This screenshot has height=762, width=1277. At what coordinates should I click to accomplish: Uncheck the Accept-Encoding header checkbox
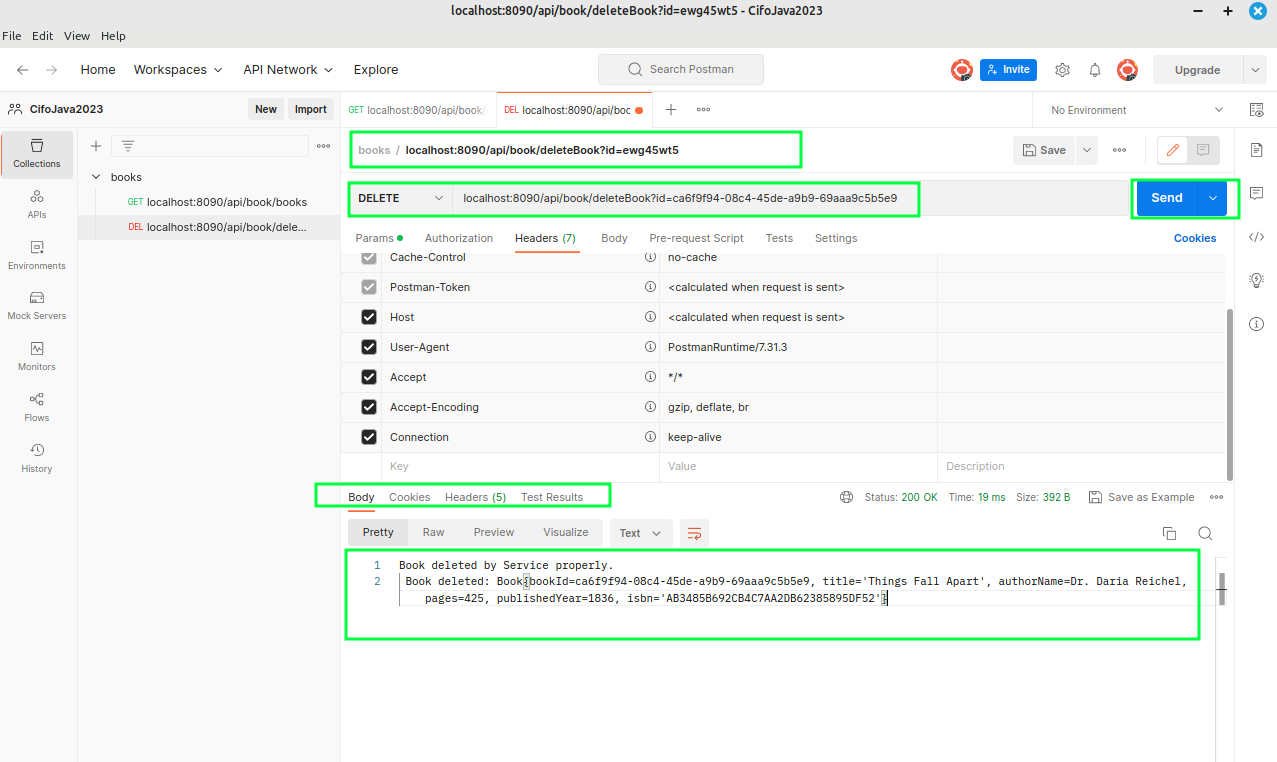coord(369,407)
